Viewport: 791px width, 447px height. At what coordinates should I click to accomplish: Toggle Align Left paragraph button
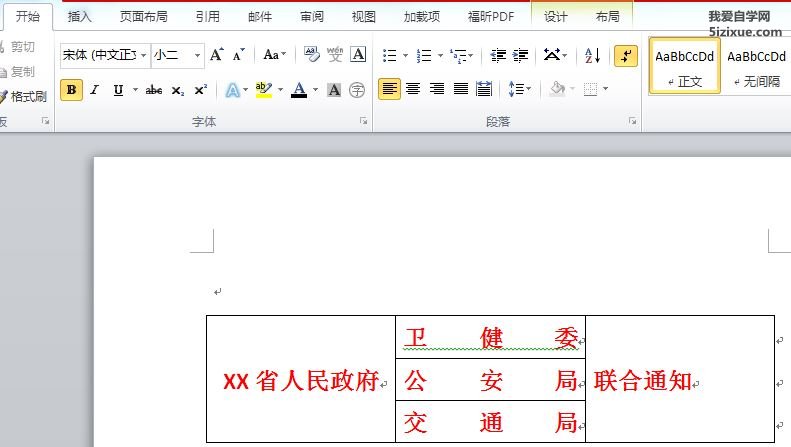[389, 89]
